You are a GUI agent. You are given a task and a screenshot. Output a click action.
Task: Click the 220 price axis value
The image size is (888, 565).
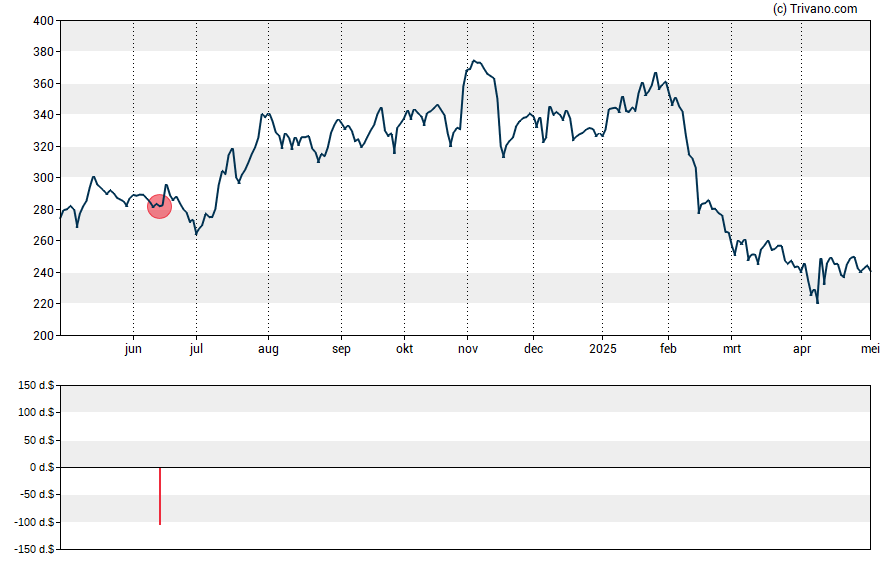[x=44, y=304]
